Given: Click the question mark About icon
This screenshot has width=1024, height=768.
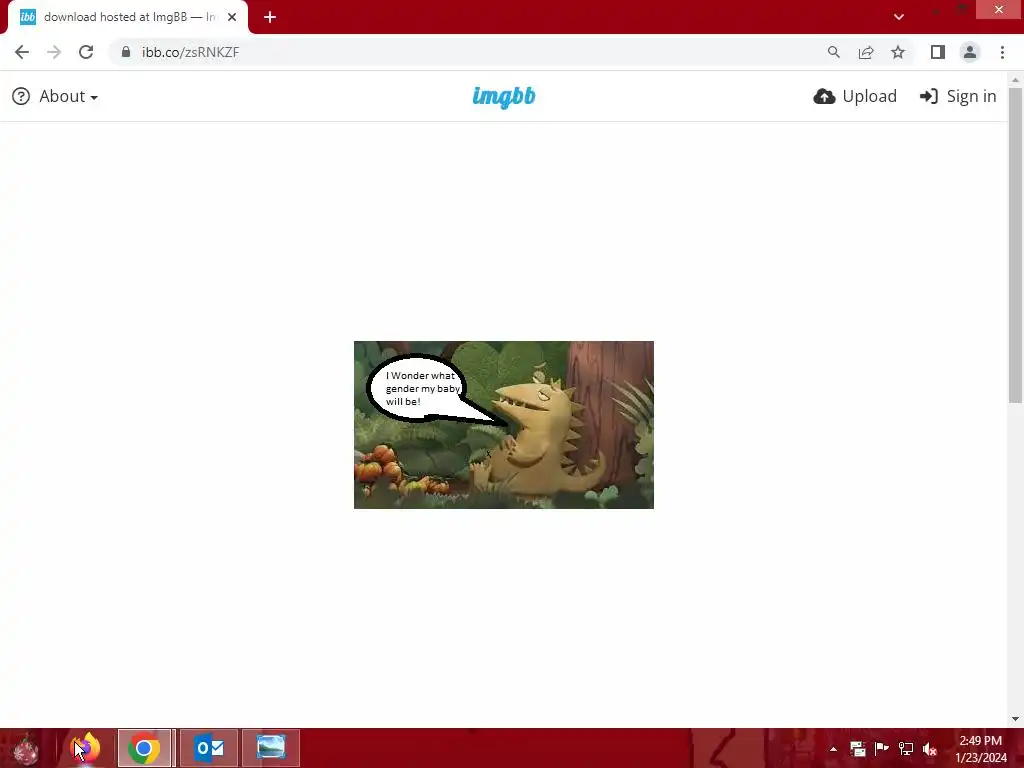Looking at the screenshot, I should tap(21, 96).
